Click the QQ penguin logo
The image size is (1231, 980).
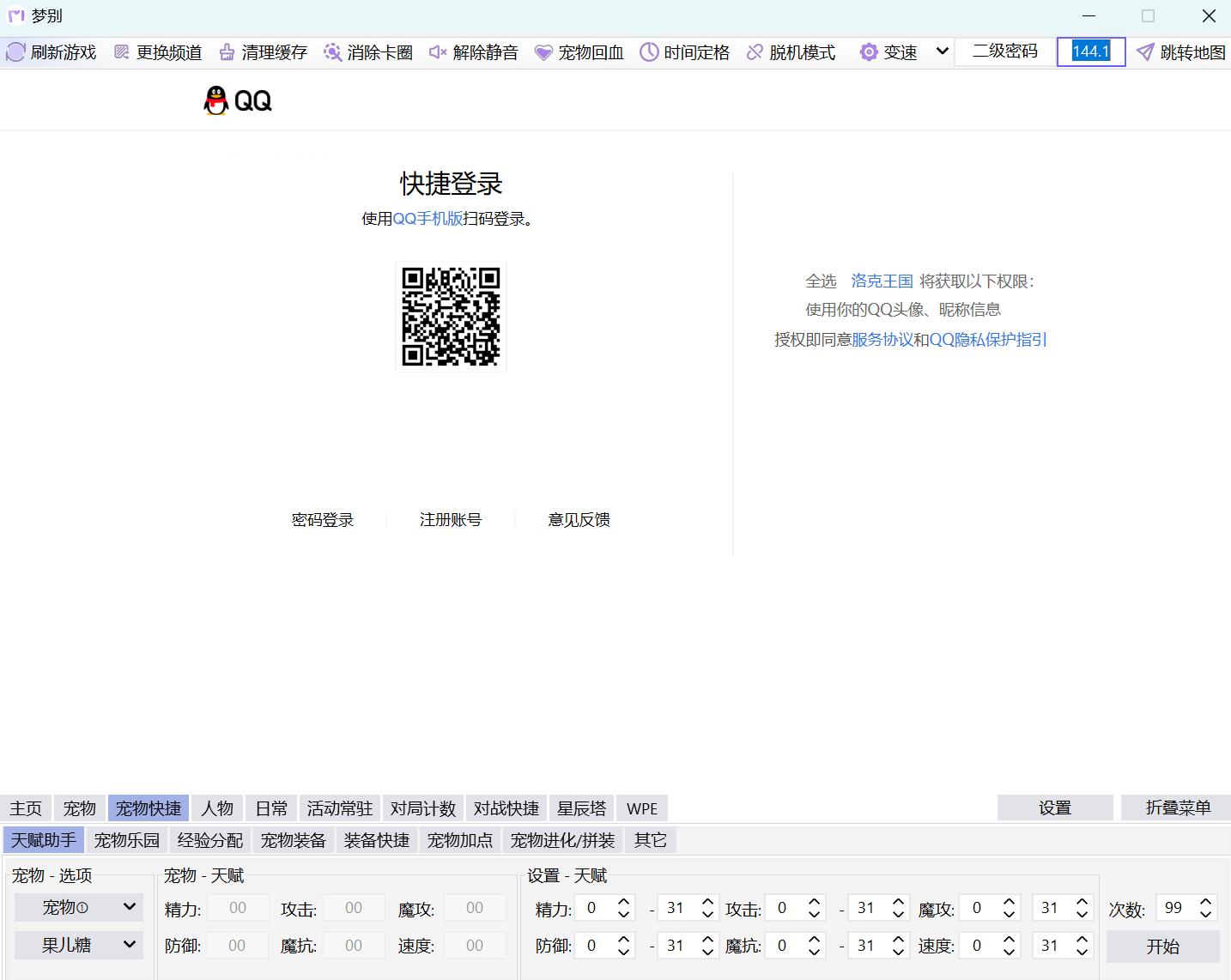point(216,100)
